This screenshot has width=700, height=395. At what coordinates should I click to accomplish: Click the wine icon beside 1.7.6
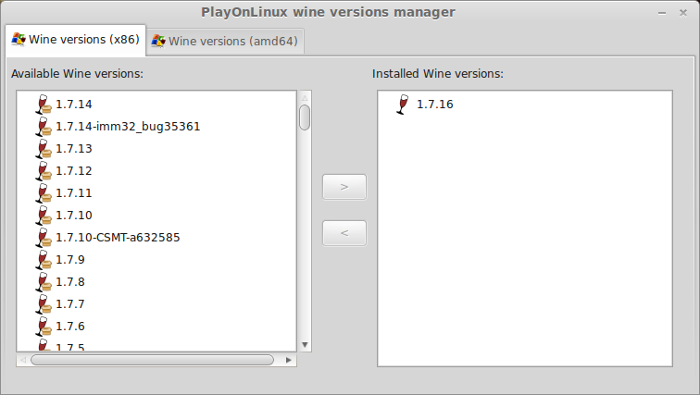[43, 326]
